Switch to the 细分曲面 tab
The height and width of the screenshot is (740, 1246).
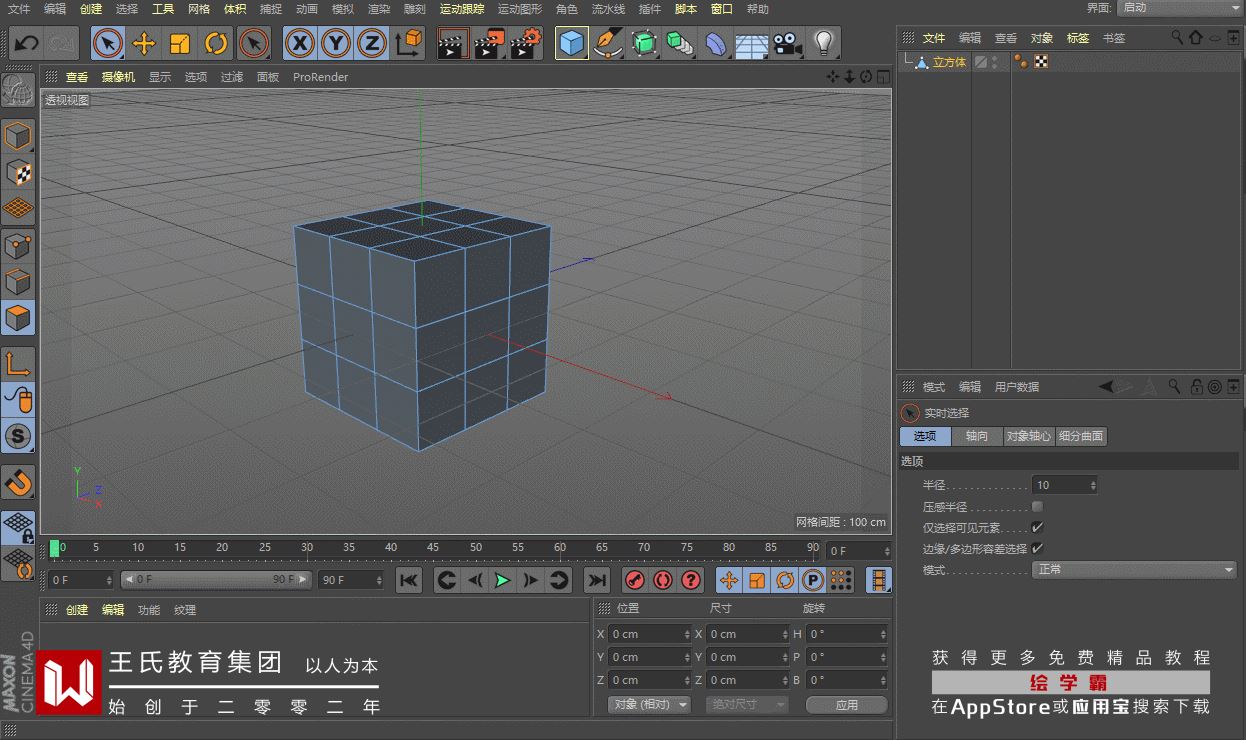pyautogui.click(x=1081, y=436)
